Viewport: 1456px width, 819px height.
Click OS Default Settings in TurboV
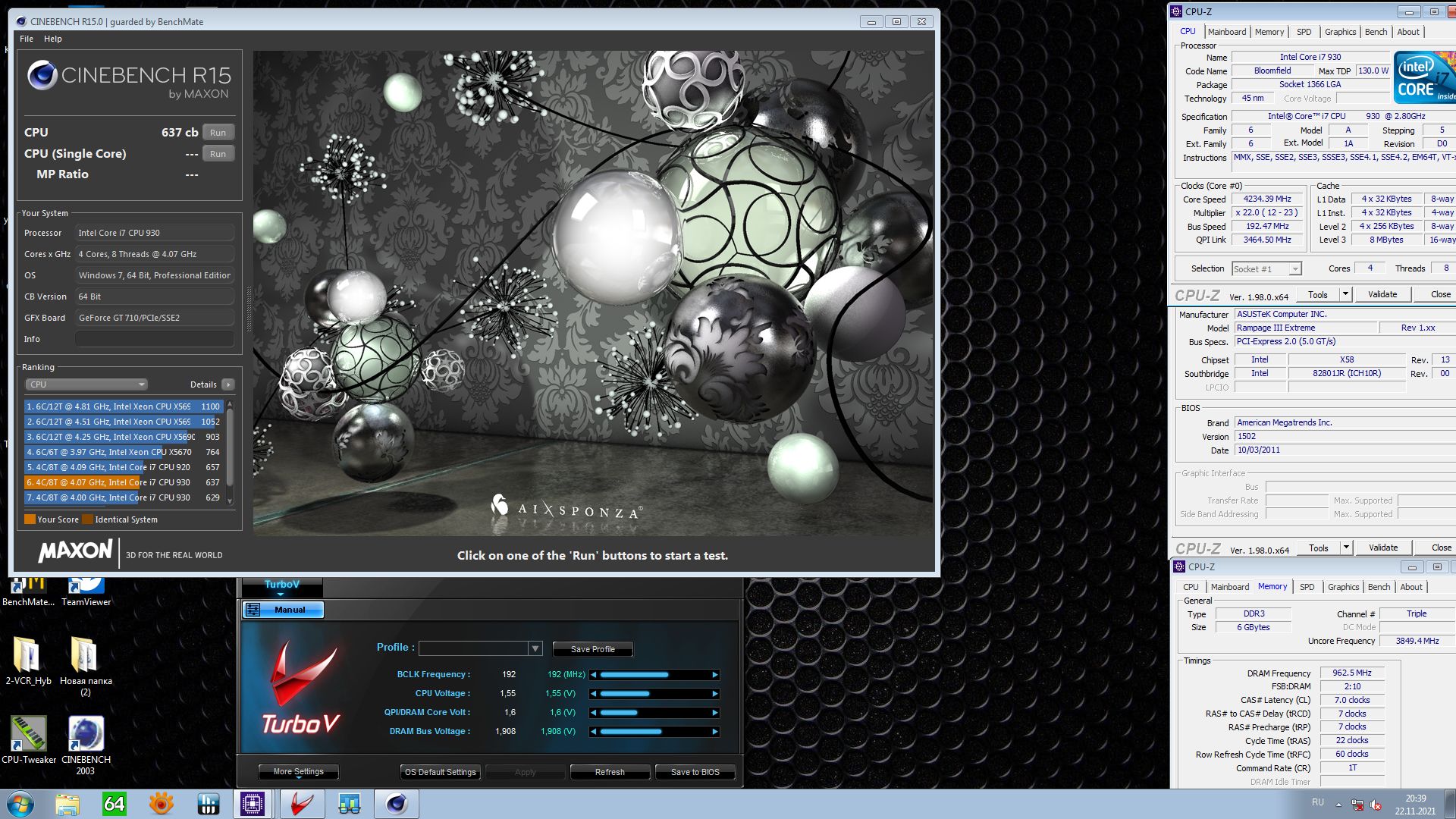pos(441,772)
